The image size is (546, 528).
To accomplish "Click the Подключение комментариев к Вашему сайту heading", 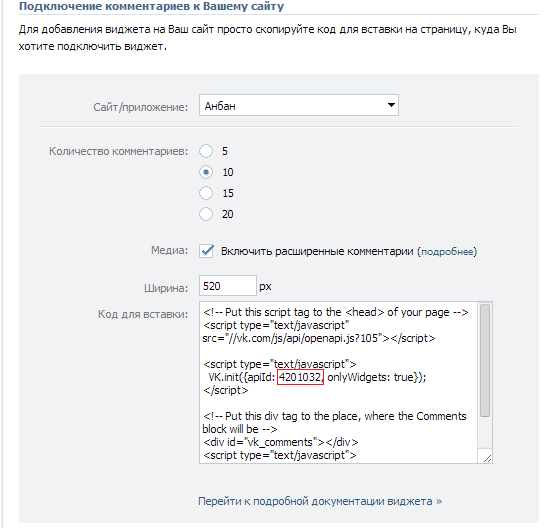I will click(151, 6).
